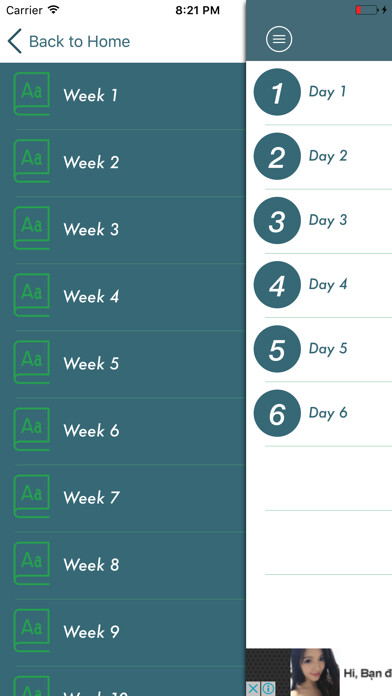The width and height of the screenshot is (392, 696).
Task: Open Week 6 from the list
Action: point(123,431)
